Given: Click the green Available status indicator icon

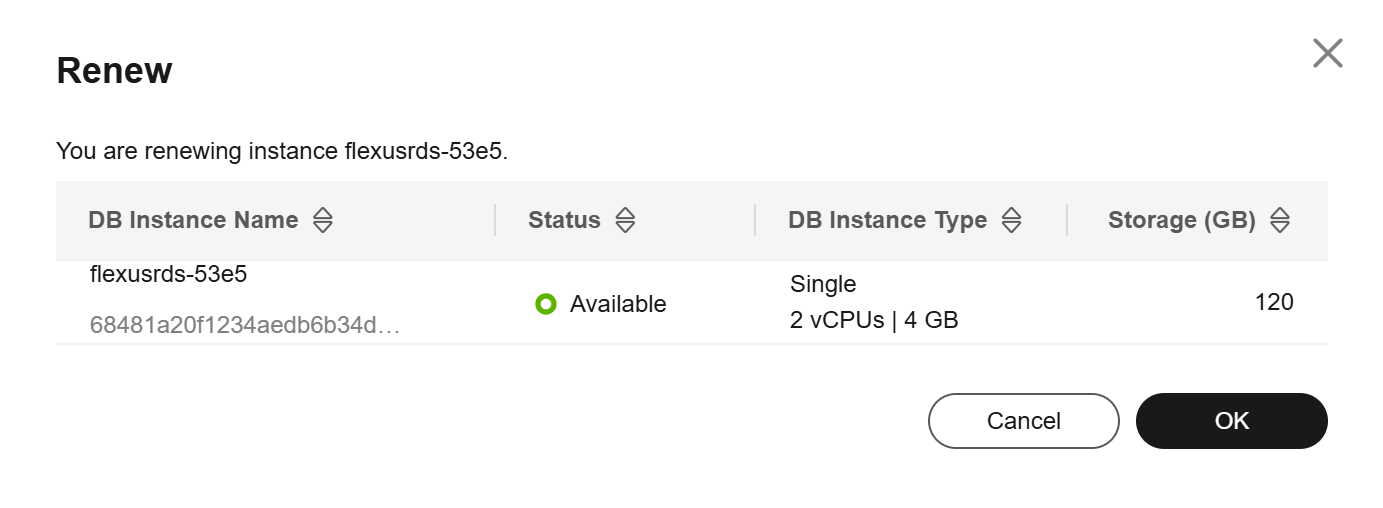Looking at the screenshot, I should [x=545, y=304].
